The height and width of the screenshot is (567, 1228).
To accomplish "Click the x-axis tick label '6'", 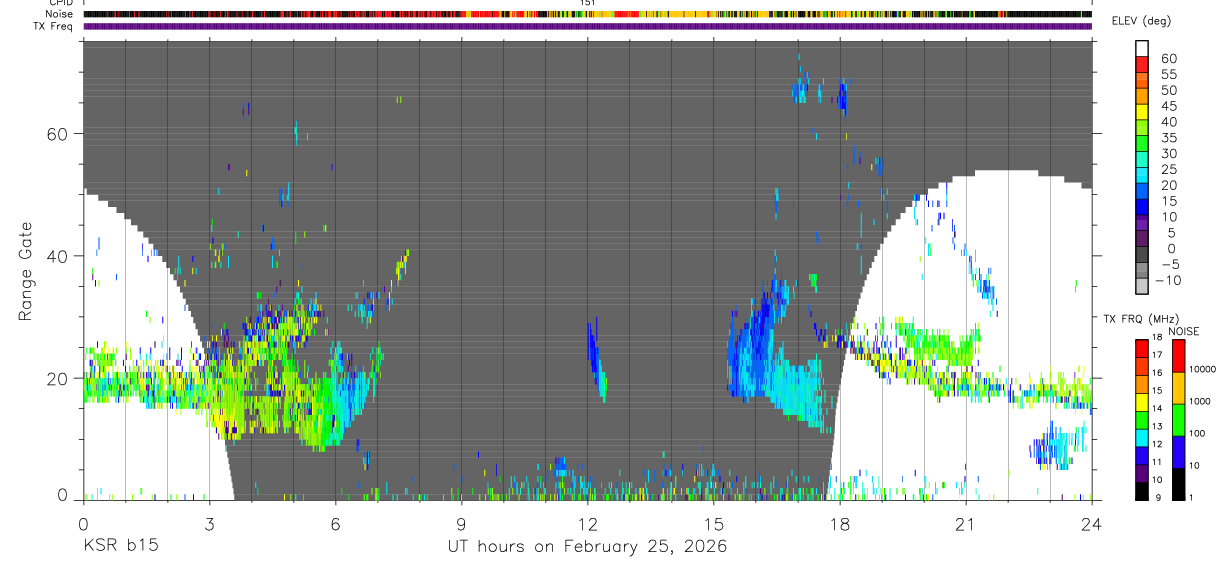I will (335, 524).
